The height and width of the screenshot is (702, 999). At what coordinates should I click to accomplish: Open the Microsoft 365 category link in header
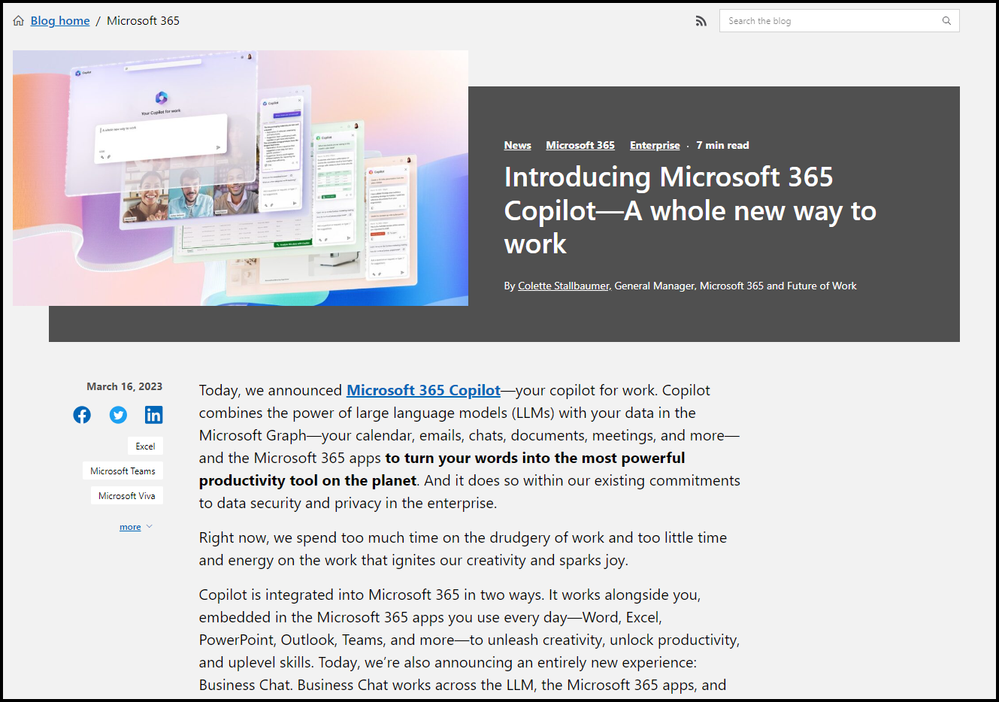pos(580,145)
